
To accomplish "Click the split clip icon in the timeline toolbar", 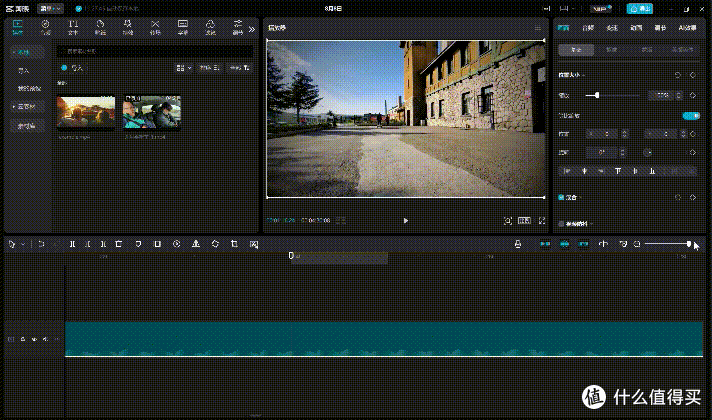I will pyautogui.click(x=72, y=244).
